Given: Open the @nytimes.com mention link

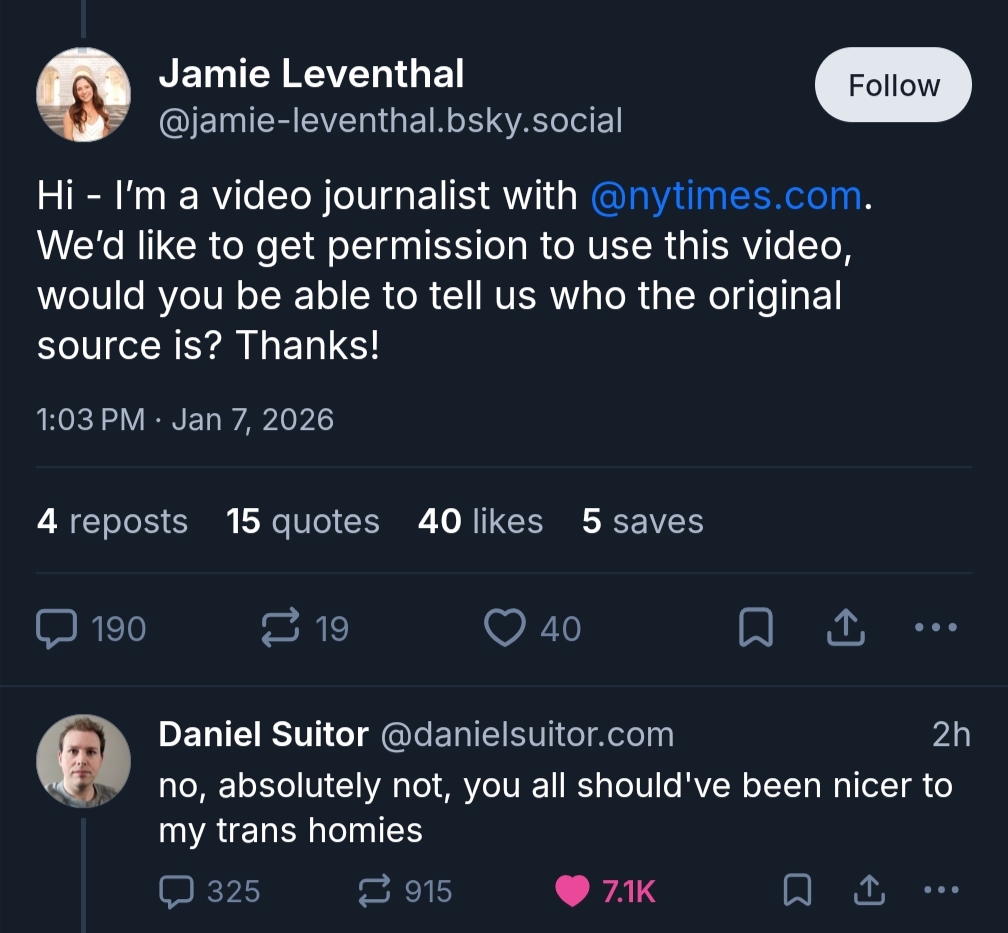Looking at the screenshot, I should 726,196.
